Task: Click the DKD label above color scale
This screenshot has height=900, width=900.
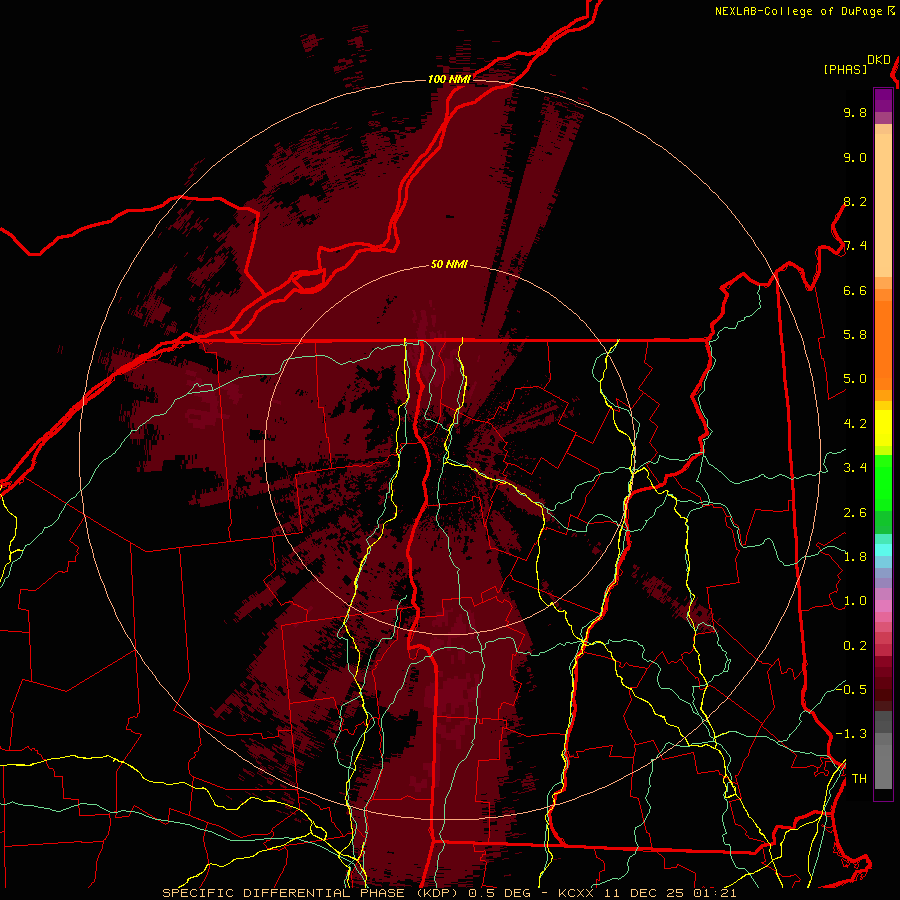Action: point(878,60)
